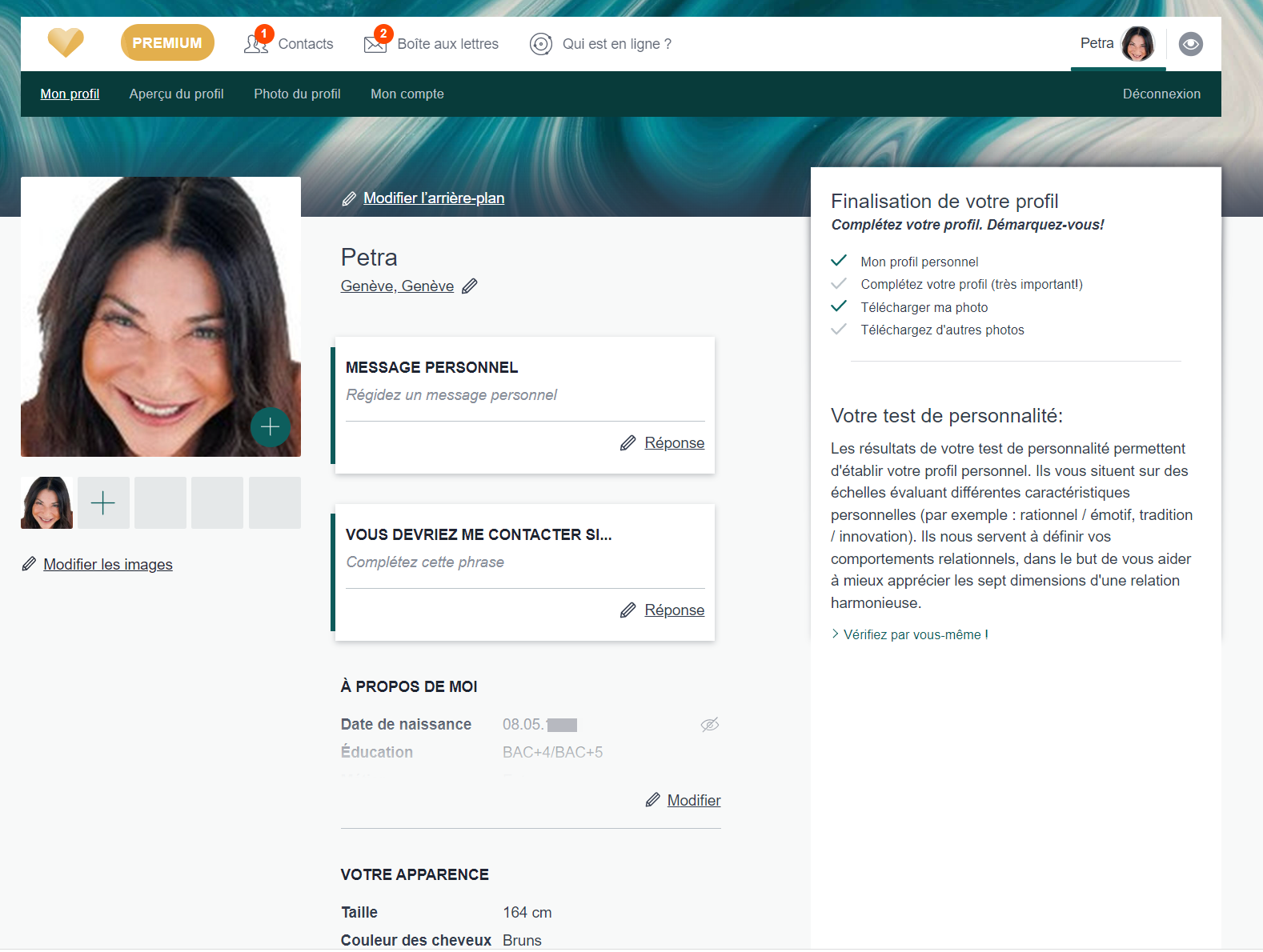Switch to Aperçu du profil tab

[x=176, y=94]
